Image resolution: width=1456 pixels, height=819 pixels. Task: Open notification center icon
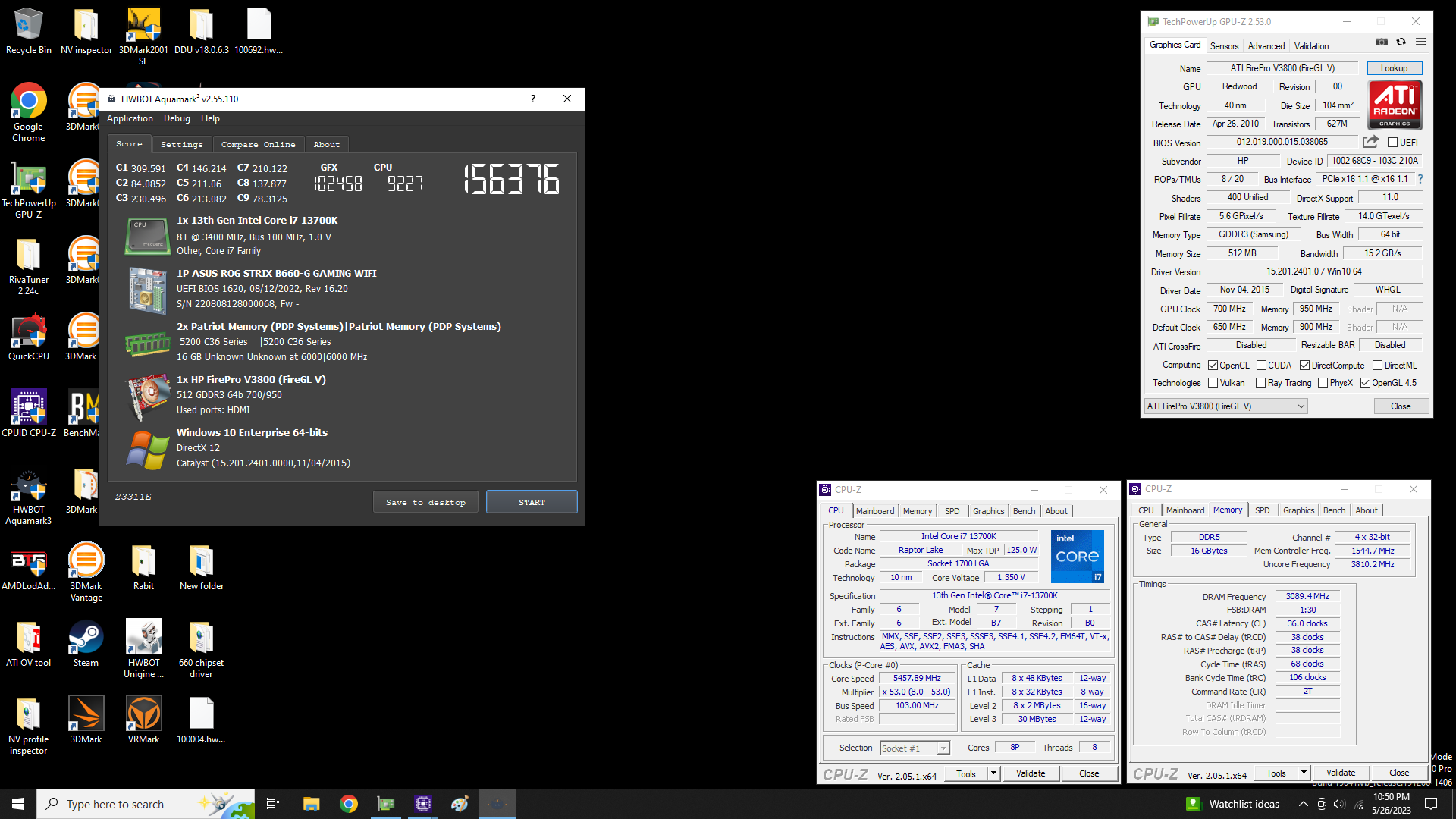tap(1431, 804)
